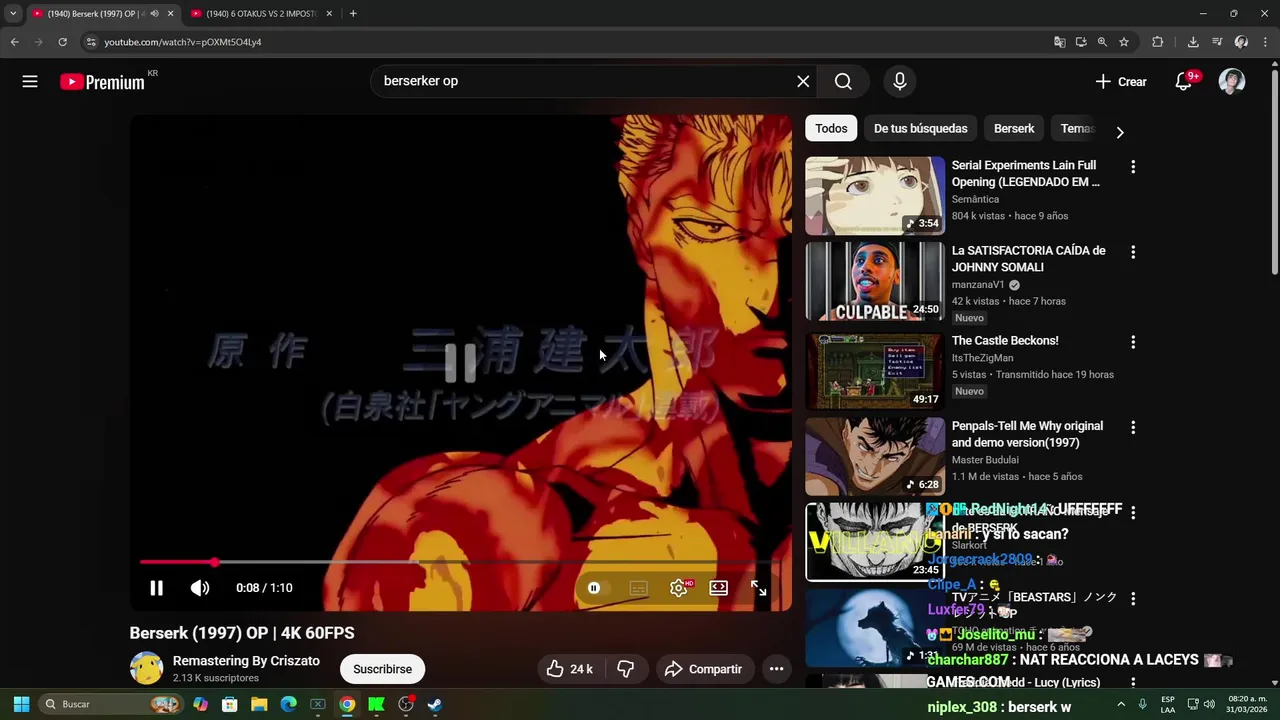Open Criszato channel avatar
The image size is (1280, 720).
147,668
